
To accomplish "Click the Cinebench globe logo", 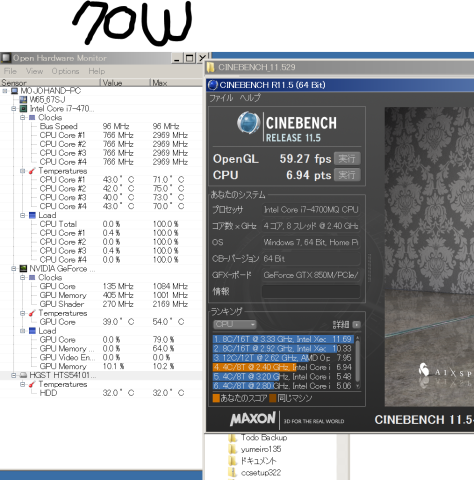I will tap(249, 122).
